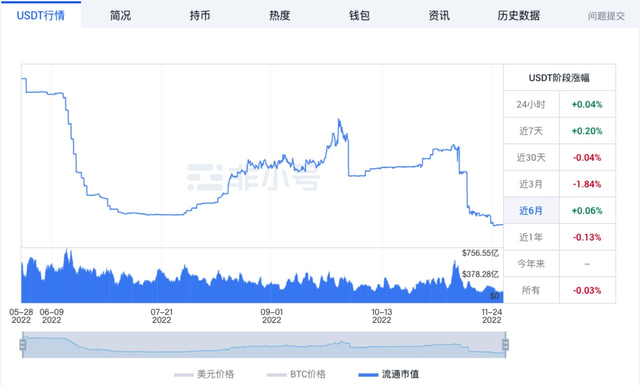The width and height of the screenshot is (640, 386).
Task: Click the 09-01 2022 date axis label
Action: 271,316
